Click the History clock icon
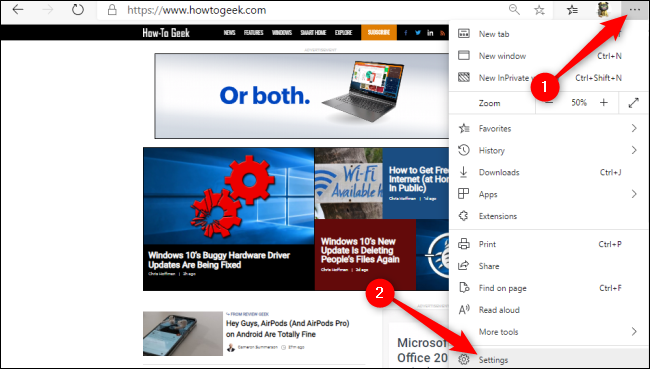The image size is (650, 369). tap(464, 150)
